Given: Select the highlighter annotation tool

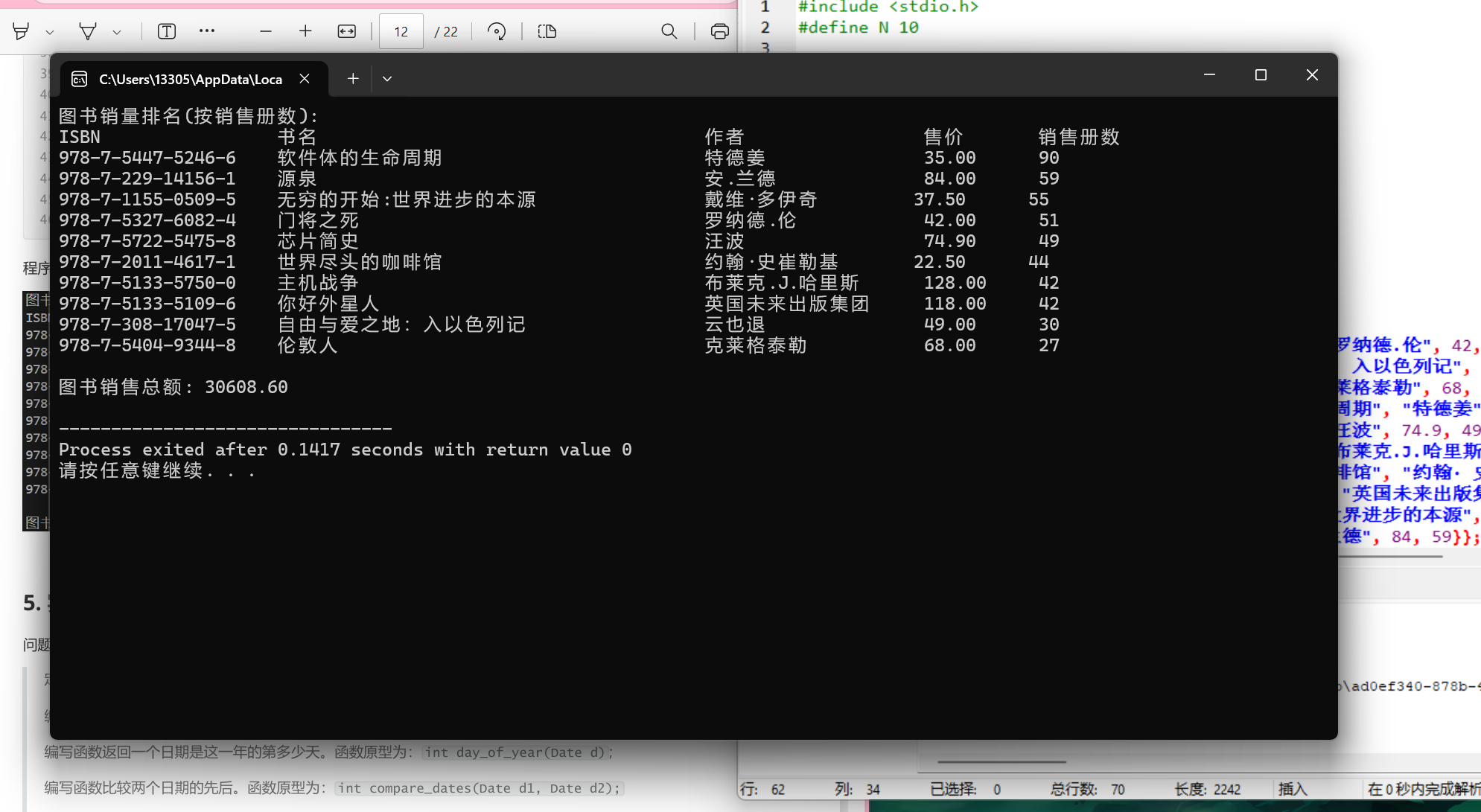Looking at the screenshot, I should [x=19, y=31].
